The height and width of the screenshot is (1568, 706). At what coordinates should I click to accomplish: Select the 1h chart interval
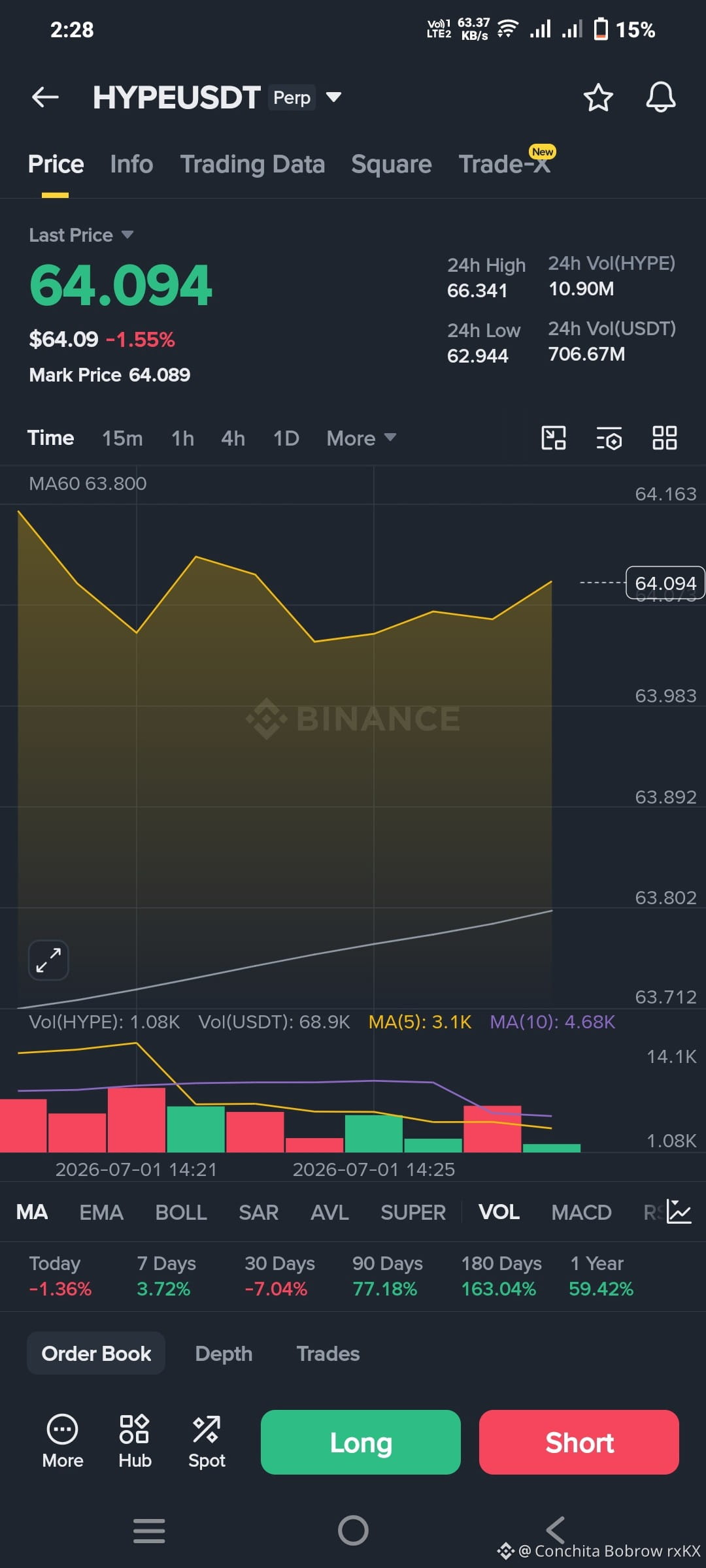(x=182, y=438)
